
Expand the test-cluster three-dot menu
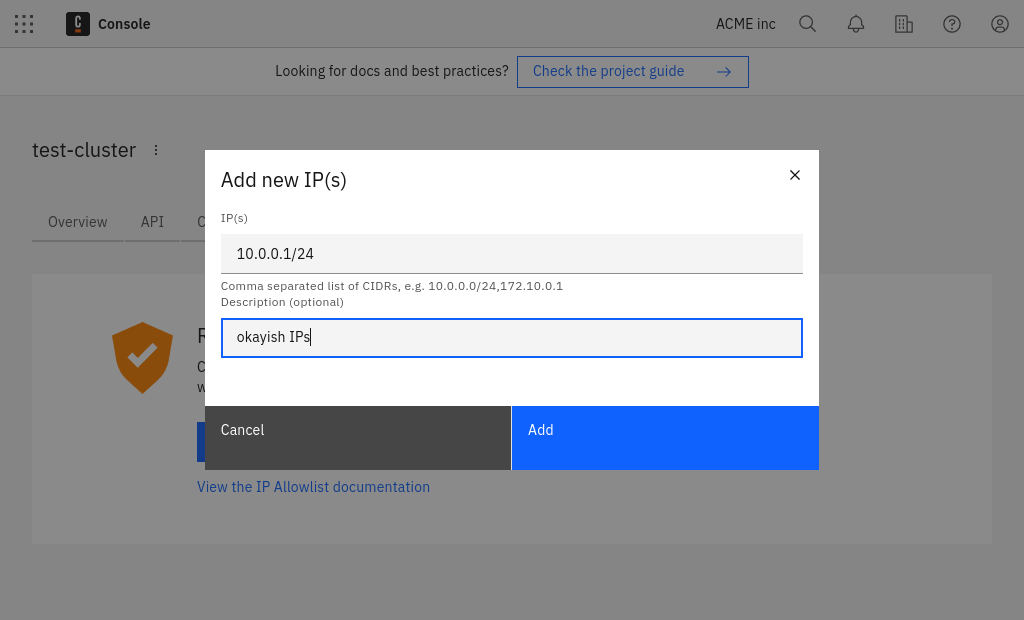tap(156, 150)
